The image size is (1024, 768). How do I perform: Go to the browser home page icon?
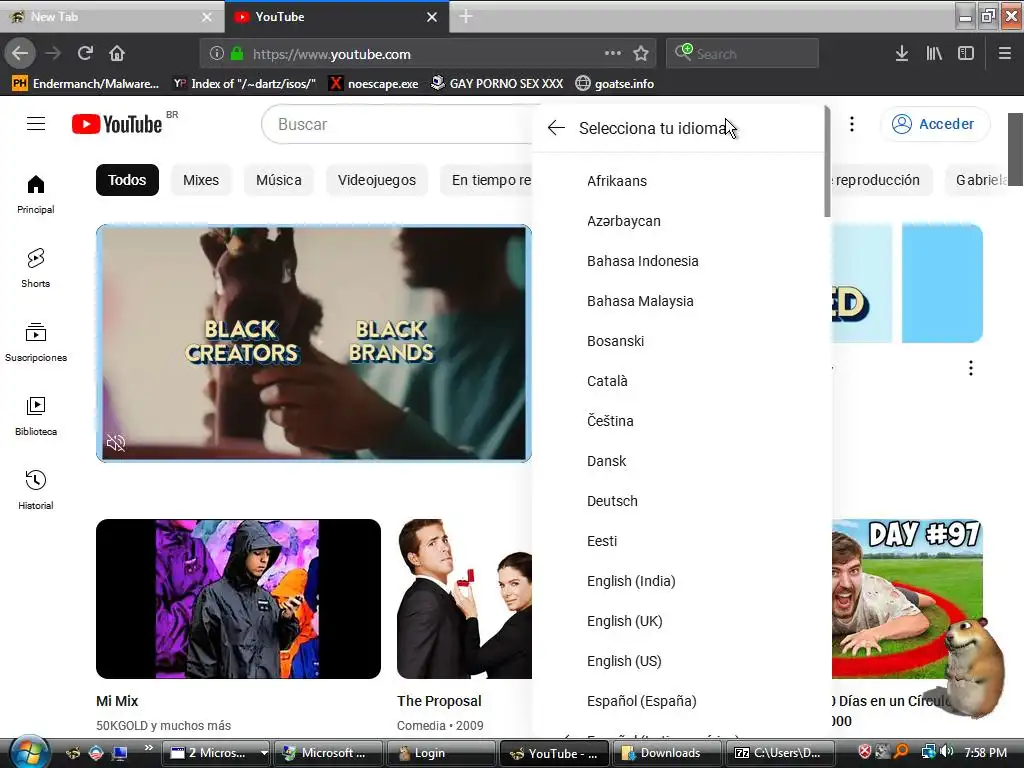117,53
